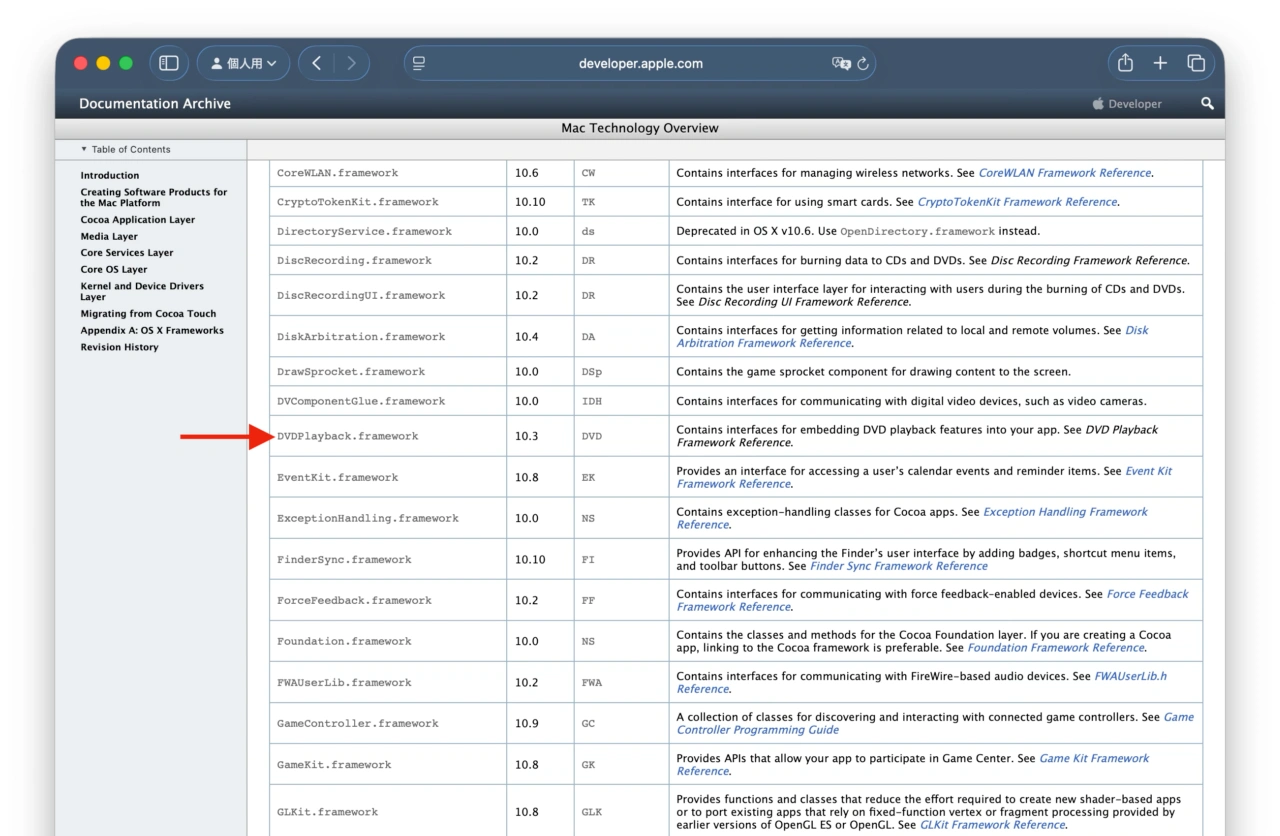Click the search magnifier icon
This screenshot has height=836, width=1280.
[x=1207, y=104]
